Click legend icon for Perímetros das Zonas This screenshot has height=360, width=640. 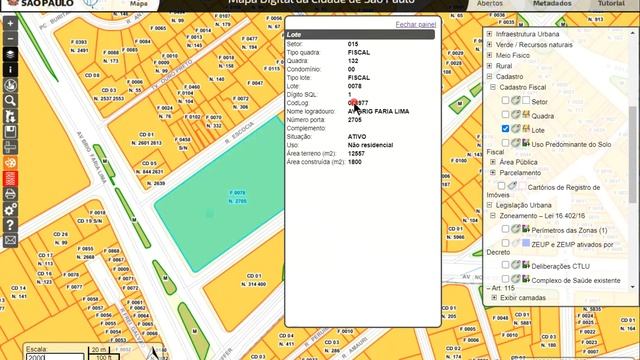526,229
